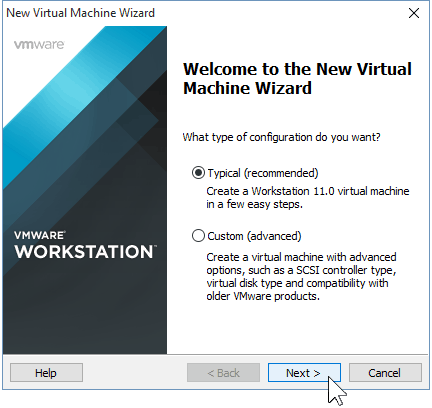Click the "Custom (advanced)" label text
This screenshot has height=408, width=432.
pyautogui.click(x=254, y=236)
